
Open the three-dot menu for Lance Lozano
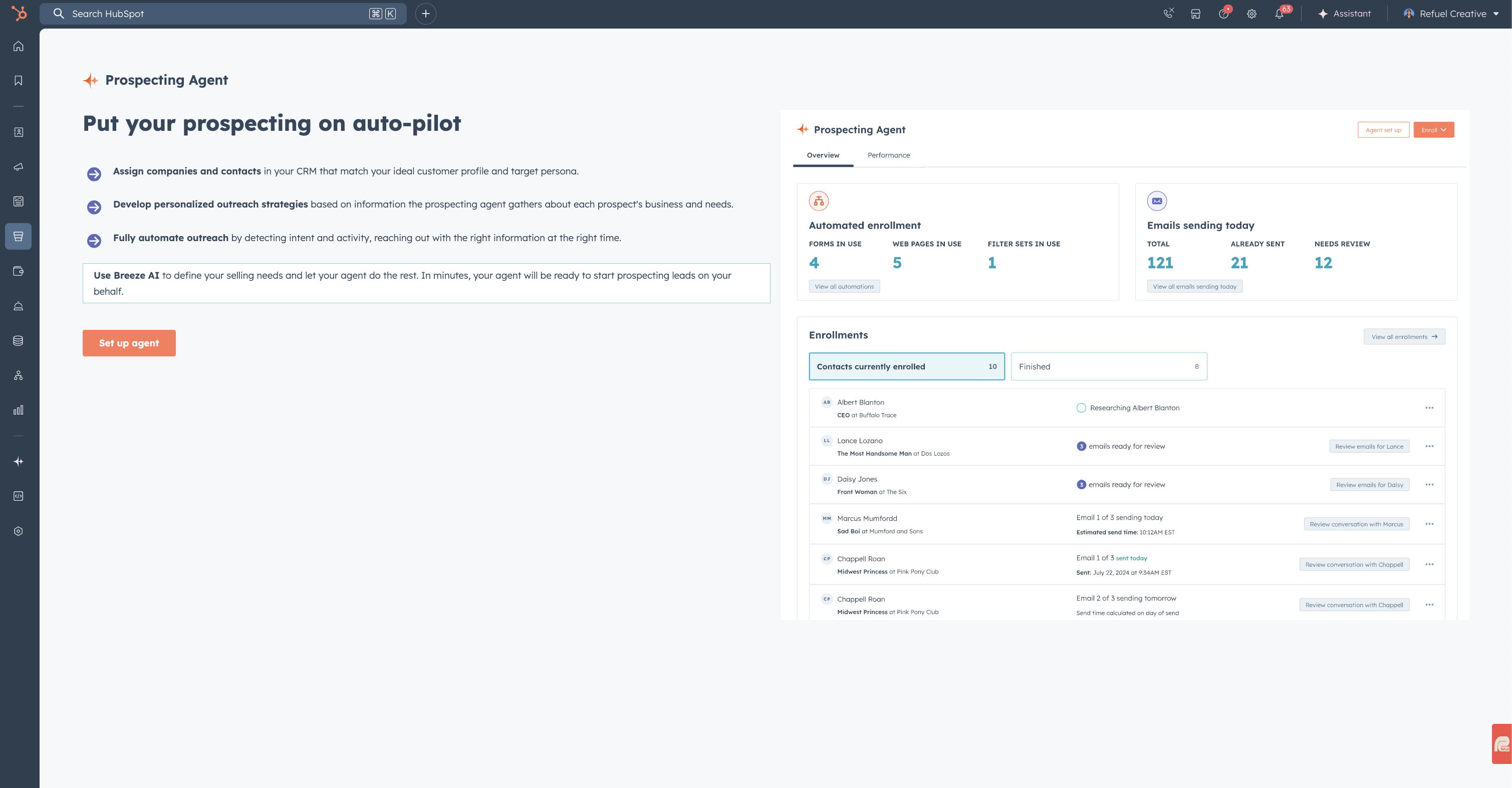[x=1429, y=446]
